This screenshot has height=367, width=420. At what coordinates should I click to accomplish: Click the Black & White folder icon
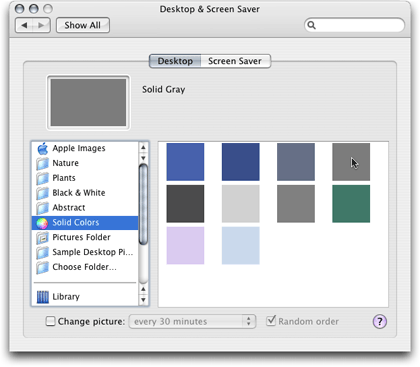coord(43,193)
